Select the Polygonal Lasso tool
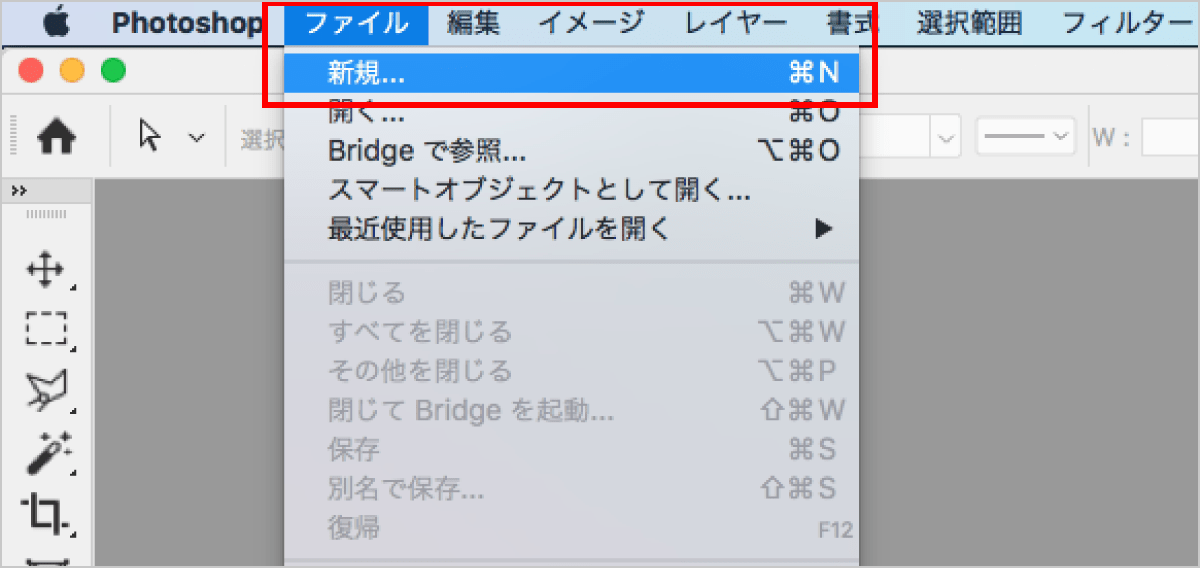This screenshot has height=568, width=1200. [x=47, y=390]
